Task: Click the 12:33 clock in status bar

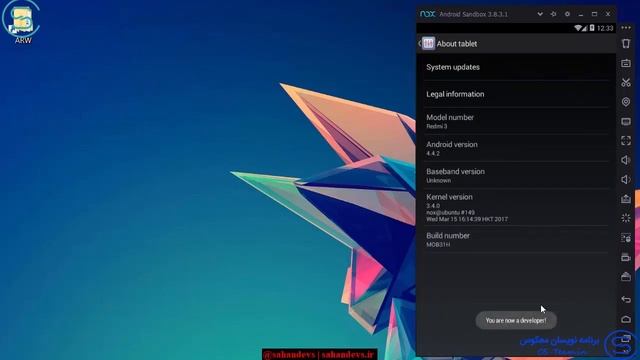Action: pyautogui.click(x=605, y=28)
